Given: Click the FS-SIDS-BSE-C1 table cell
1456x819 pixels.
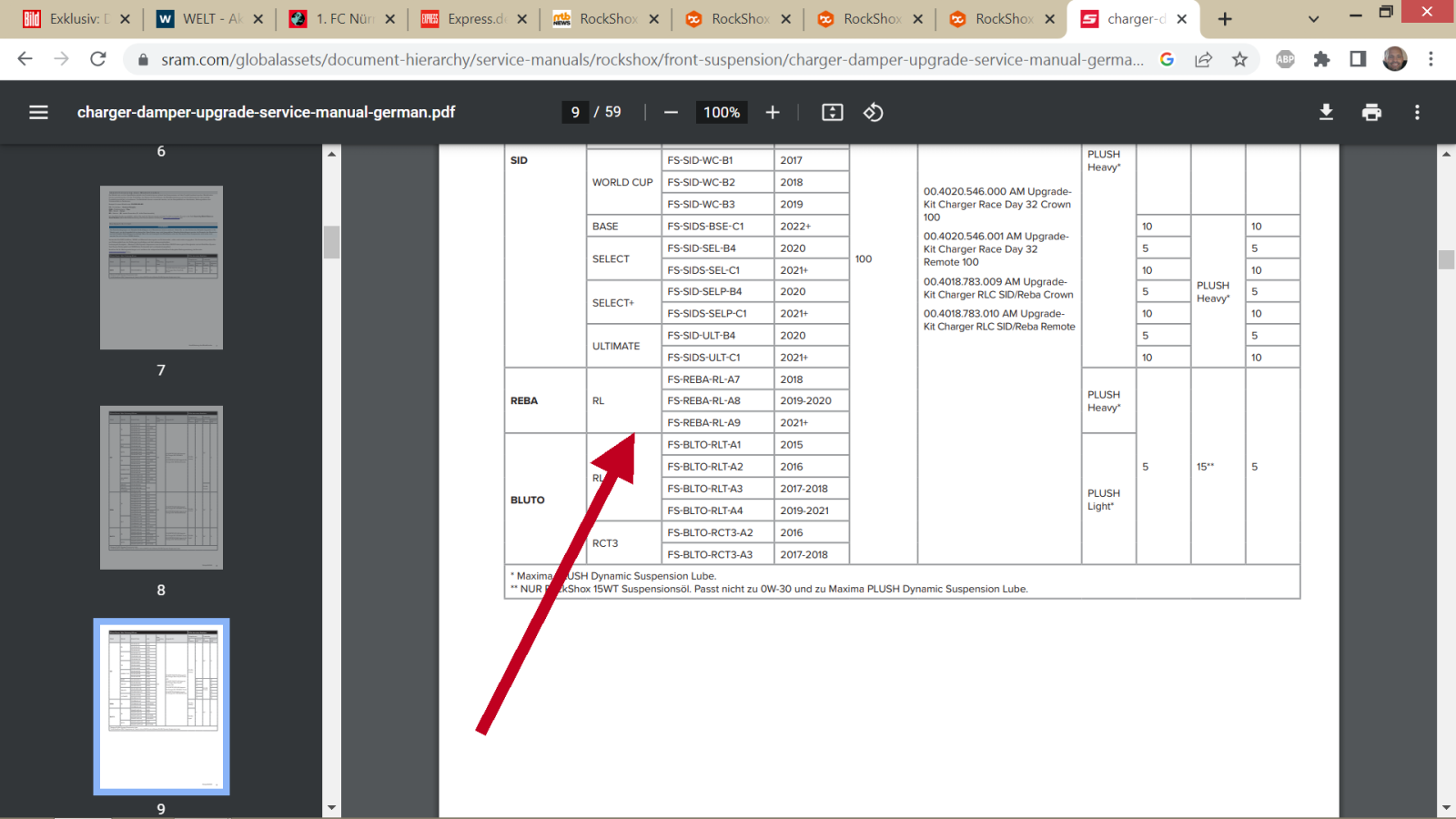Looking at the screenshot, I should (x=717, y=226).
